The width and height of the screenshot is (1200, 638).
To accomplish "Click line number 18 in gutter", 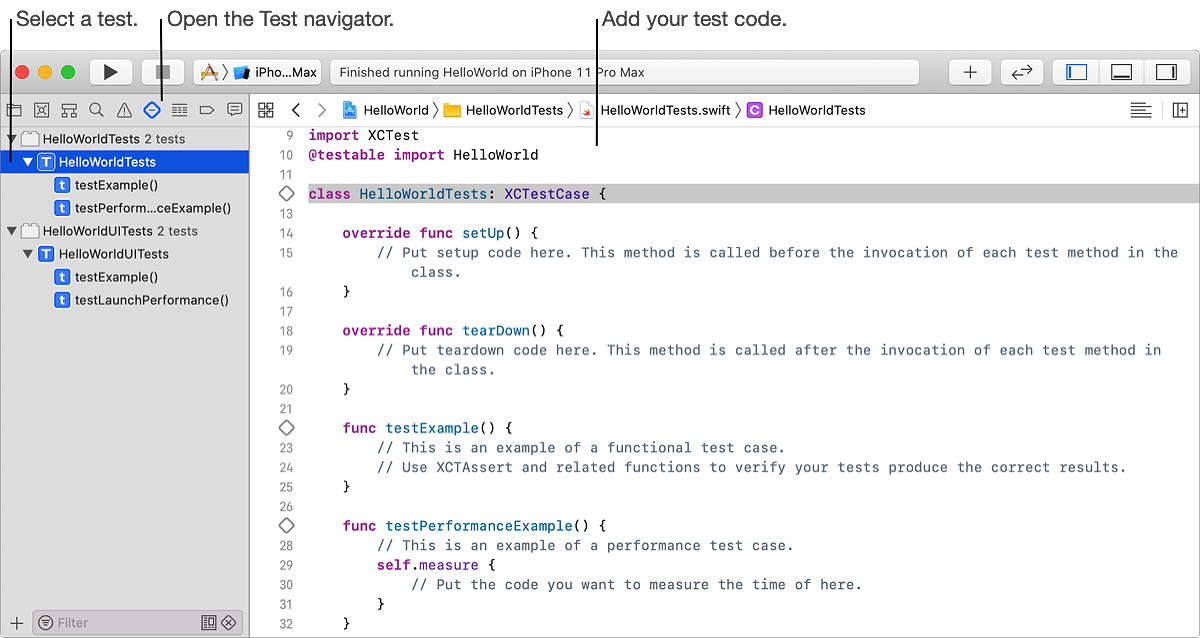I will [286, 331].
